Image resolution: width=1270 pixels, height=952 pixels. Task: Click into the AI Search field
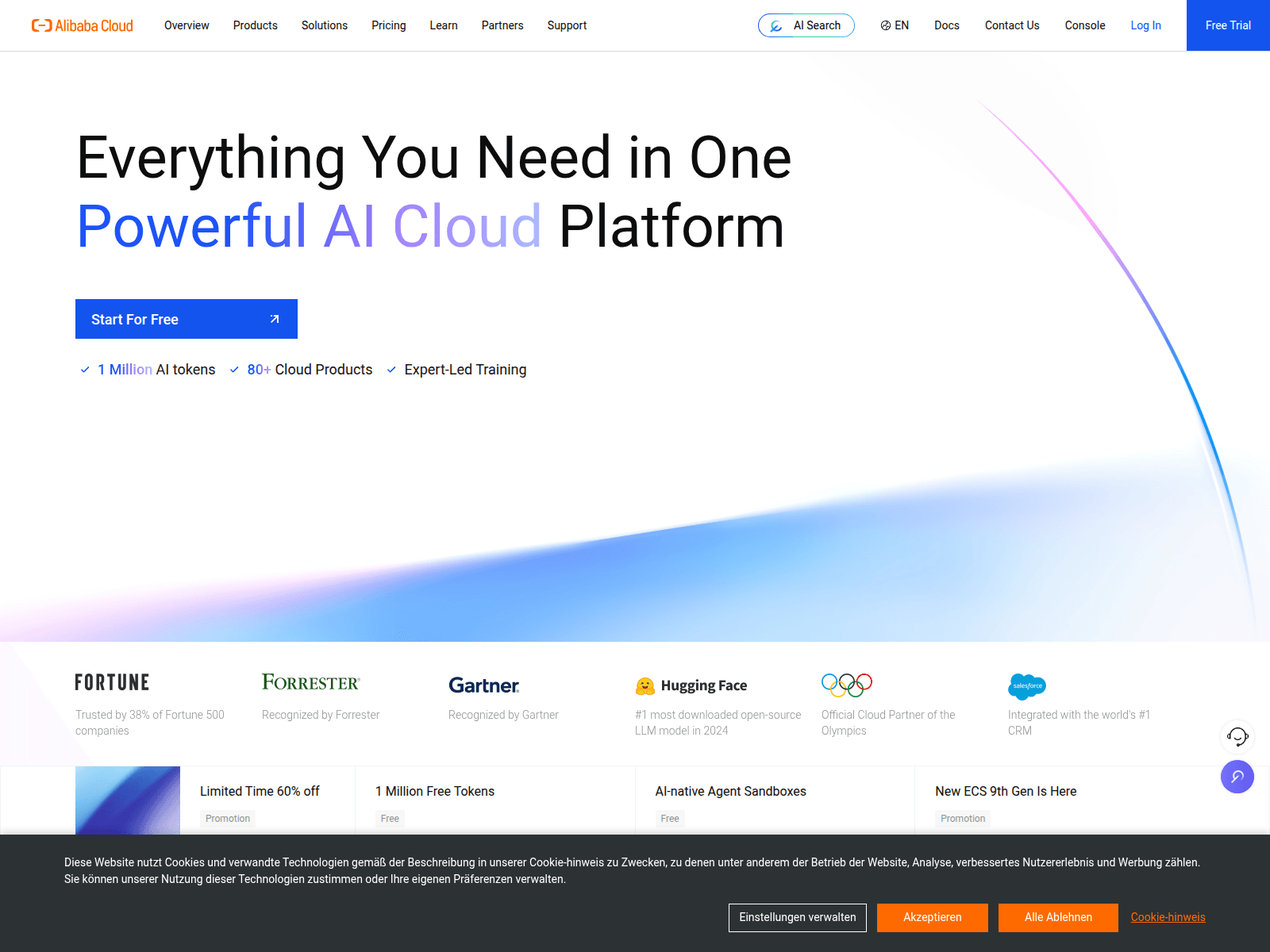coord(806,25)
